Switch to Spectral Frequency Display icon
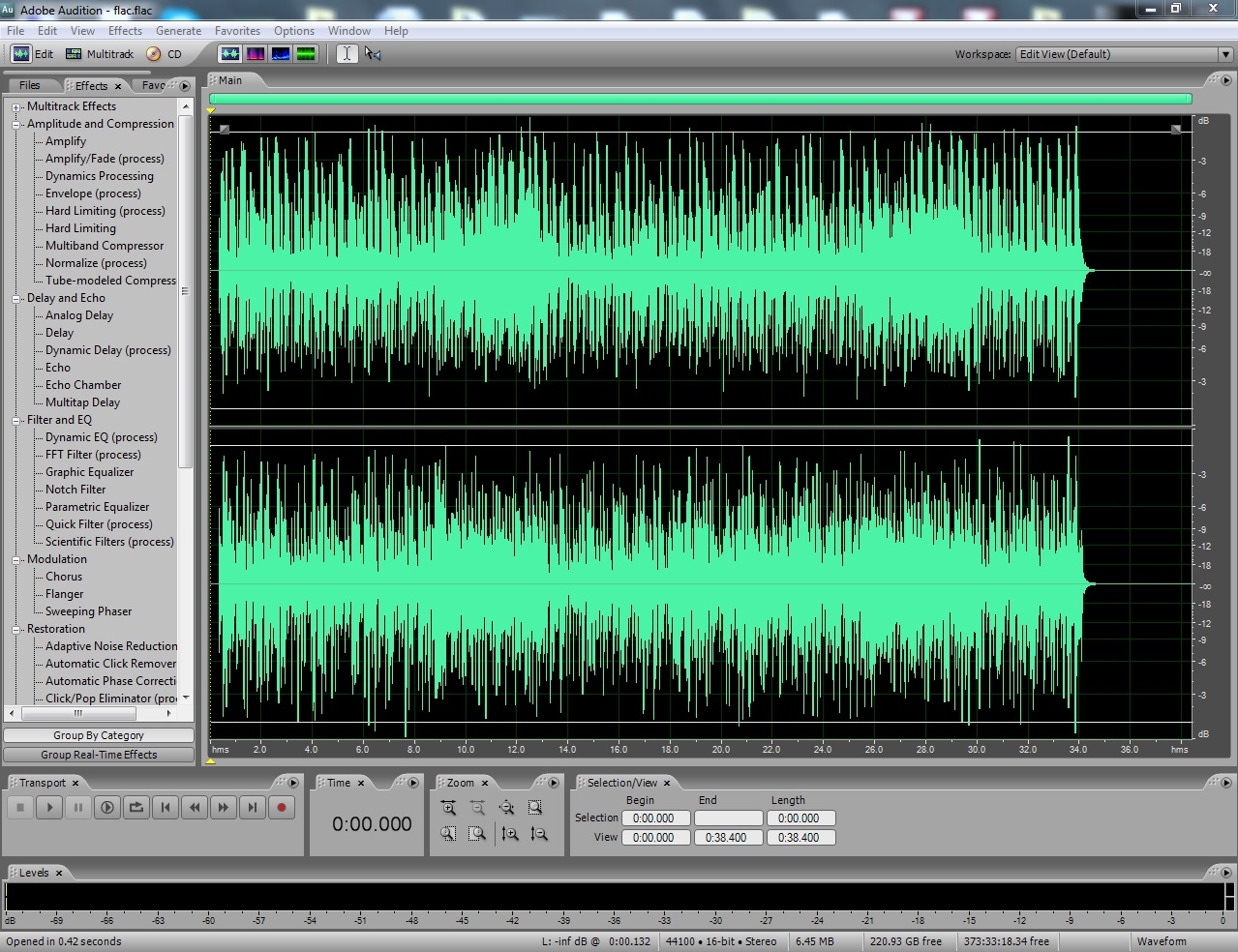This screenshot has width=1238, height=952. [x=256, y=54]
